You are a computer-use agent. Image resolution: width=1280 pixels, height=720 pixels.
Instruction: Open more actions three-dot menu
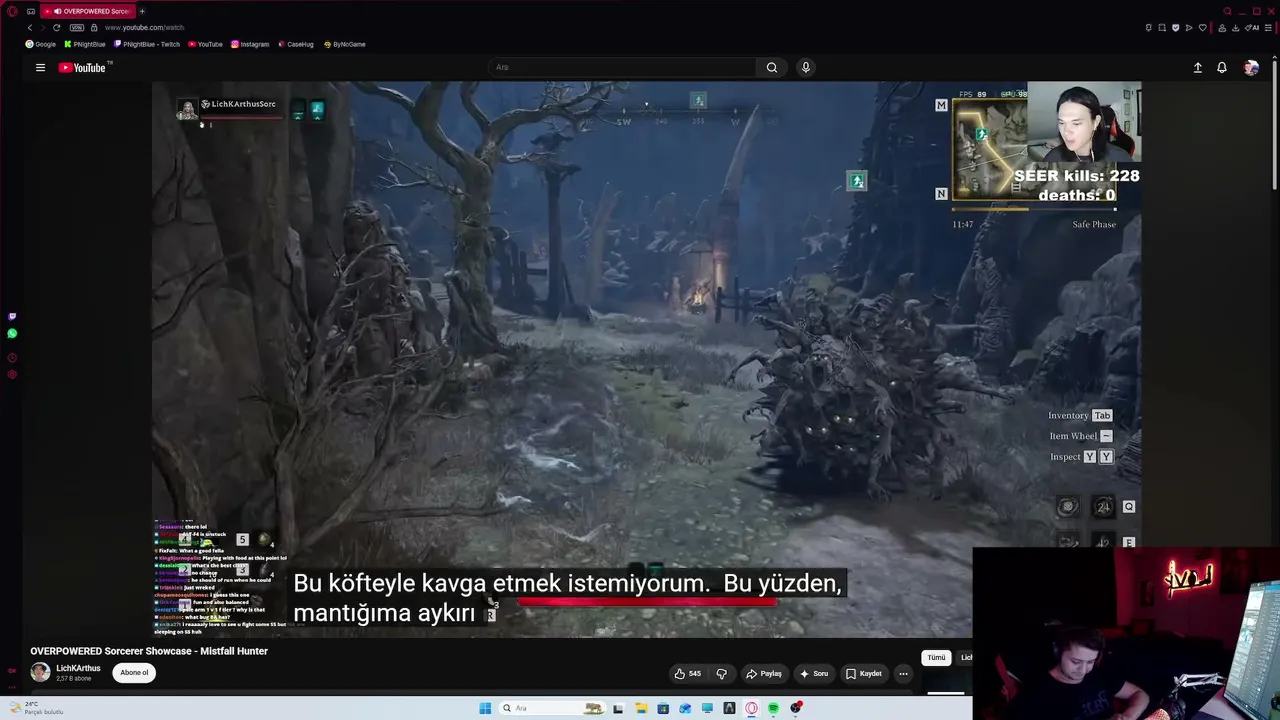[903, 673]
